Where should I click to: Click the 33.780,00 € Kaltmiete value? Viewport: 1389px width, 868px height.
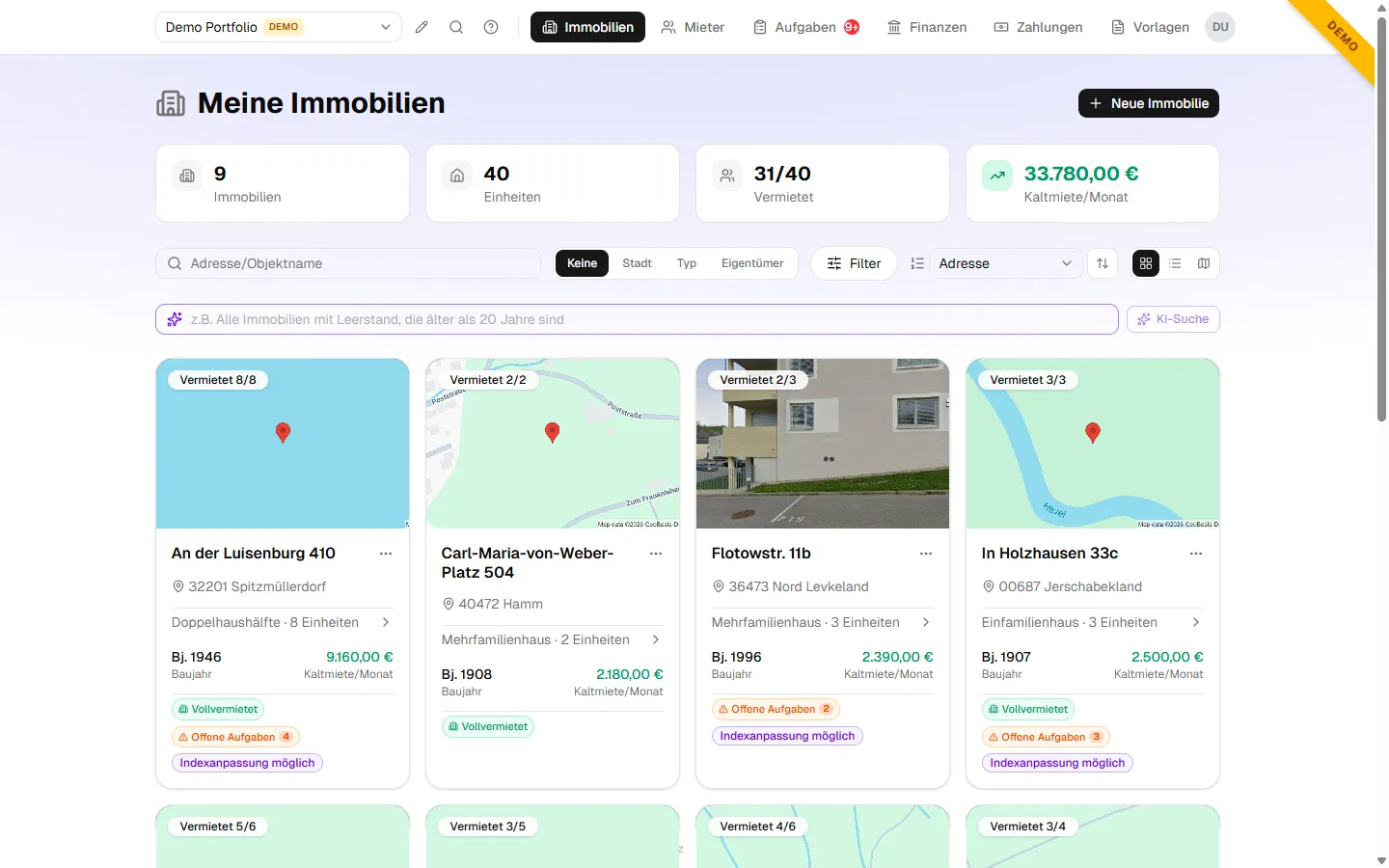tap(1081, 174)
